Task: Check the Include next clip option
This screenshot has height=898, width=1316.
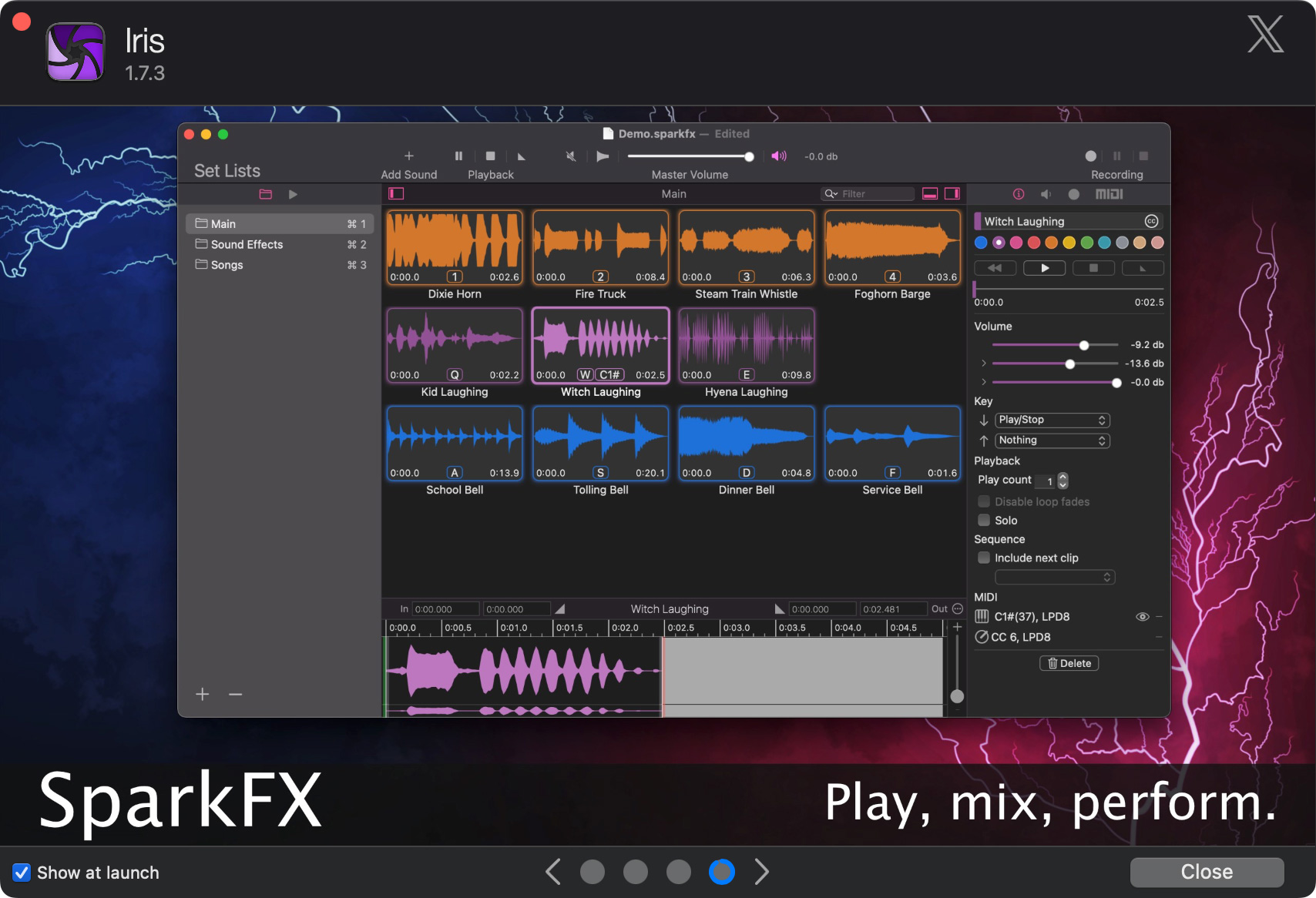Action: pos(984,558)
